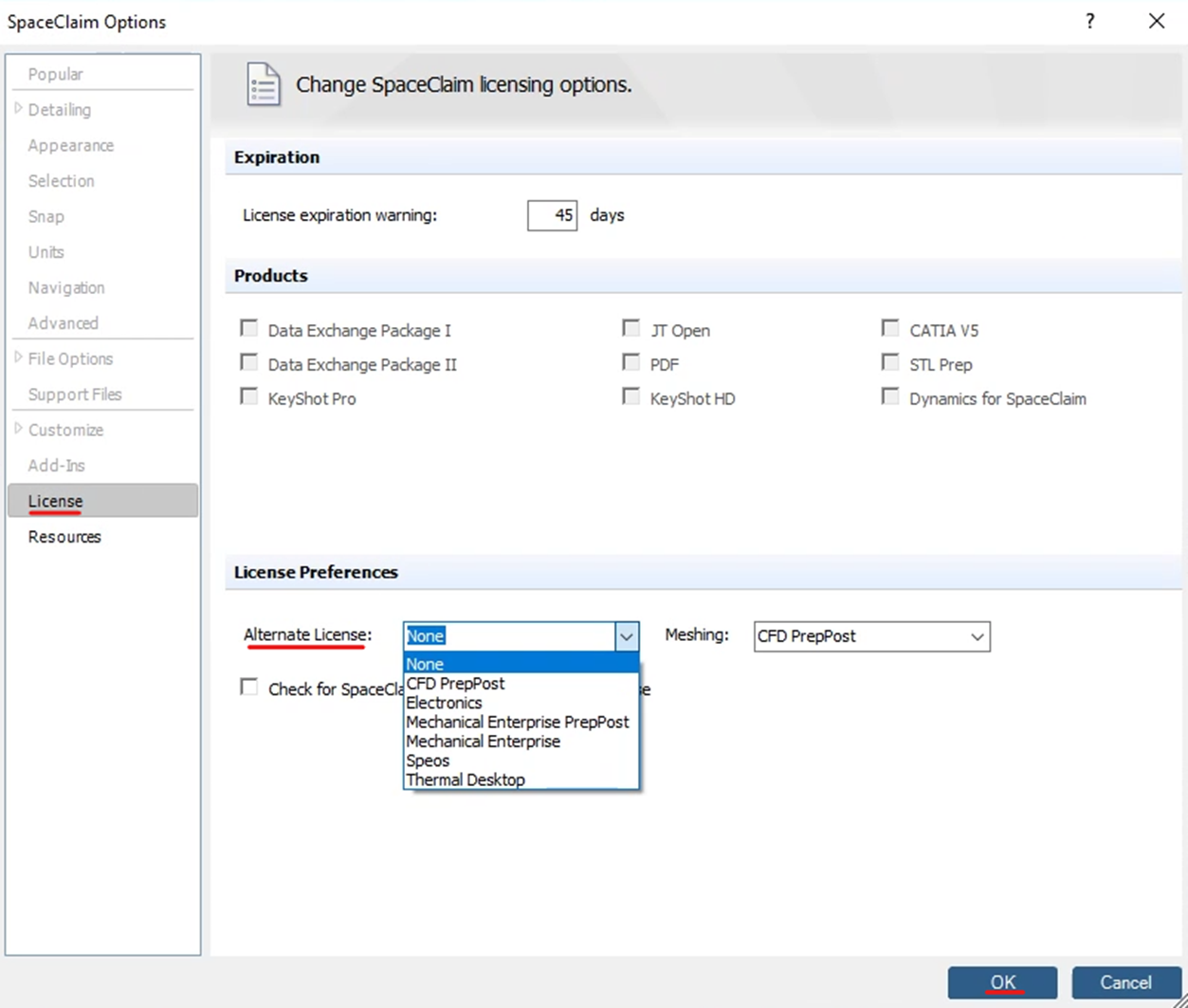Open the Resources page in sidebar
Image resolution: width=1188 pixels, height=1008 pixels.
coord(64,537)
